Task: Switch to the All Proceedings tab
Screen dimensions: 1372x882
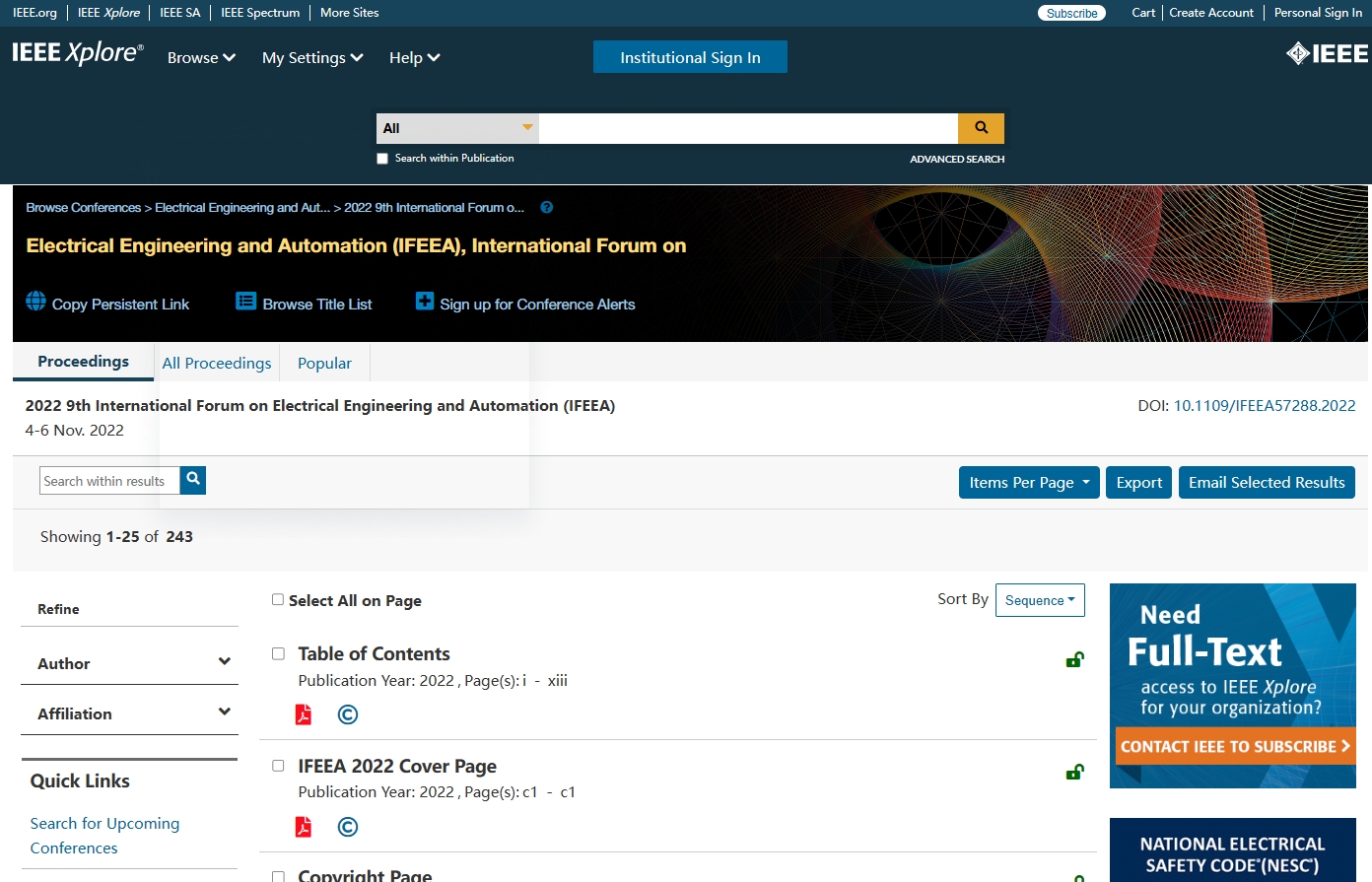Action: click(217, 363)
